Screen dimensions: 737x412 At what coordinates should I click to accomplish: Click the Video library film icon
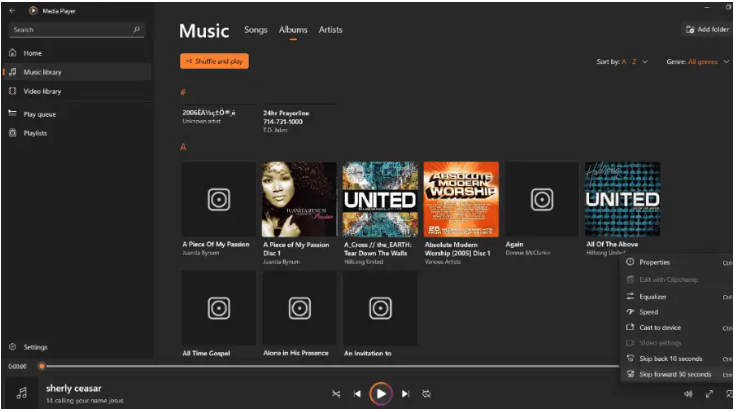13,91
